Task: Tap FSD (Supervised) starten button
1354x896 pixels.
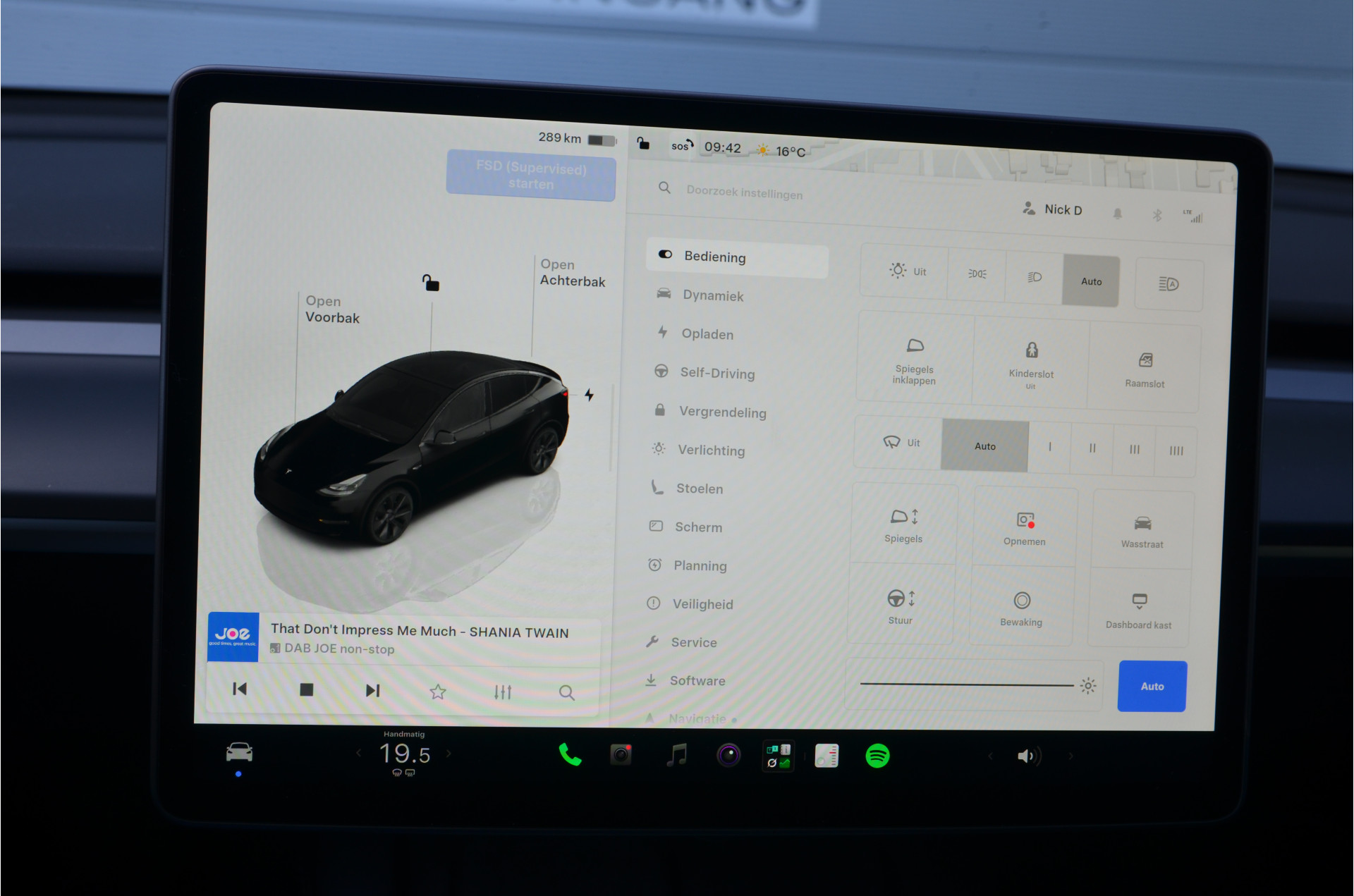Action: pyautogui.click(x=531, y=176)
